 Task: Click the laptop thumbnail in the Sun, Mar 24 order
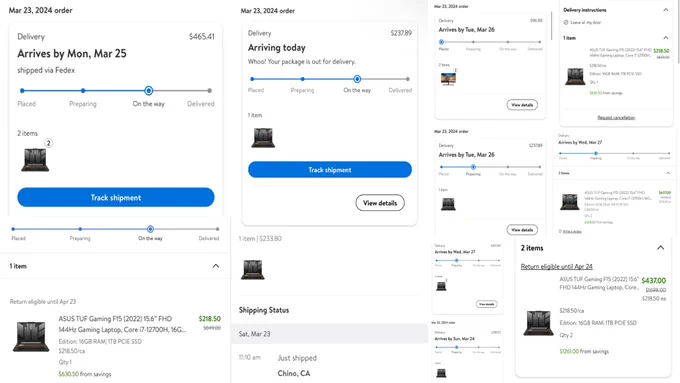[x=441, y=373]
